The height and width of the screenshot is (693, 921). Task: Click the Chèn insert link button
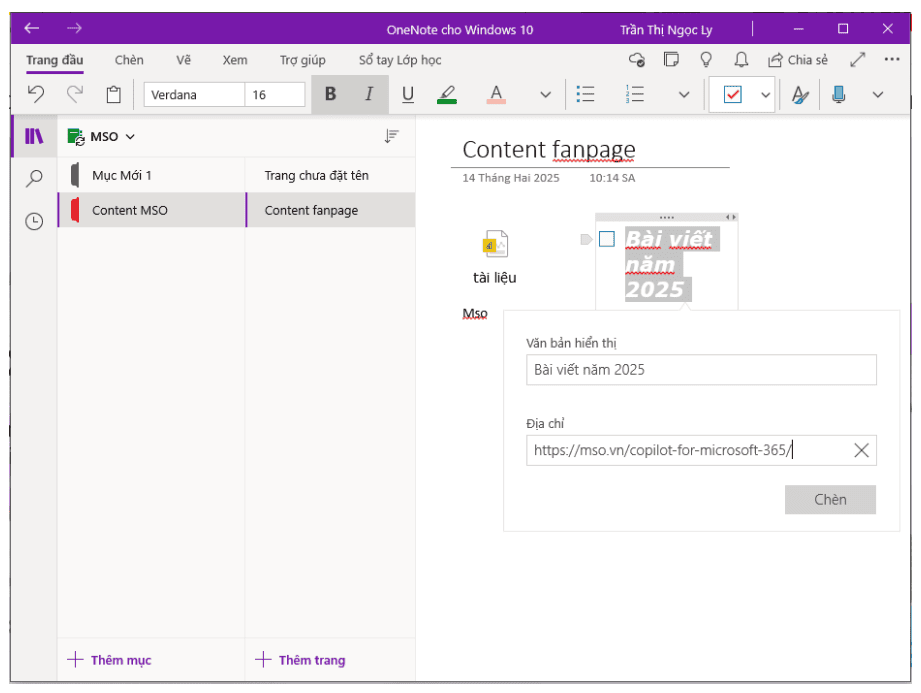tap(830, 499)
